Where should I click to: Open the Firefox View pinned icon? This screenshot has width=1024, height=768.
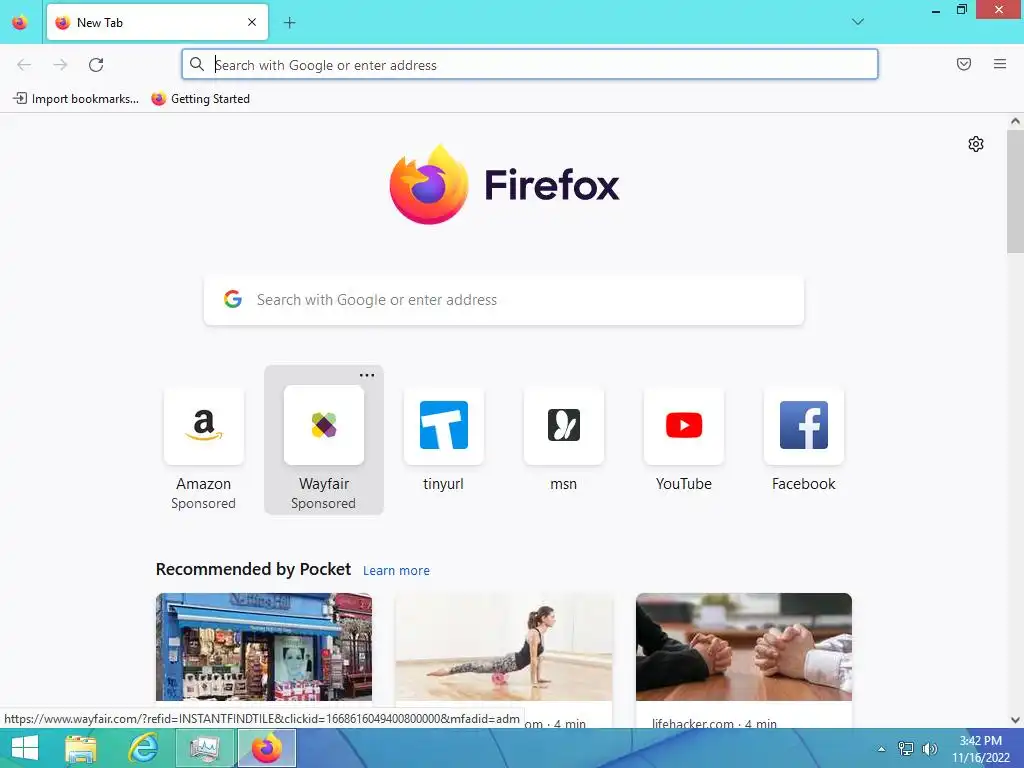coord(20,22)
